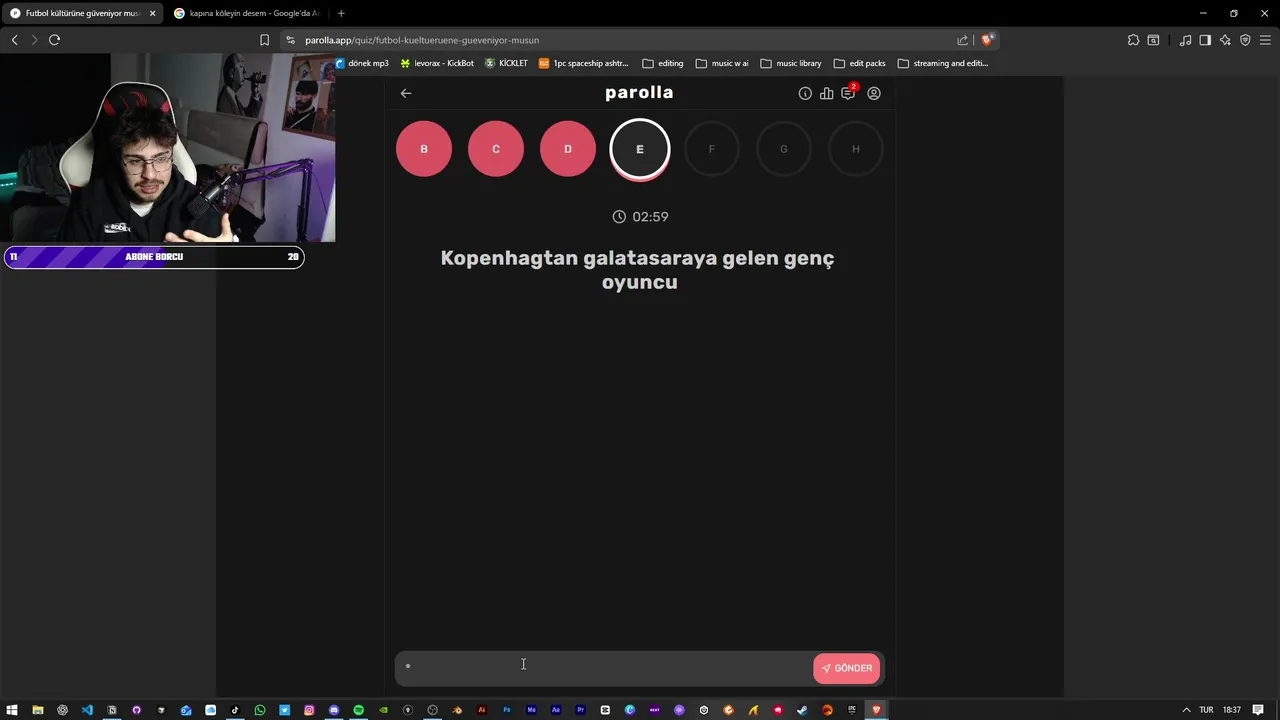This screenshot has width=1280, height=720.
Task: Close the Futbol kültürüne güveniyor tab
Action: (x=153, y=13)
